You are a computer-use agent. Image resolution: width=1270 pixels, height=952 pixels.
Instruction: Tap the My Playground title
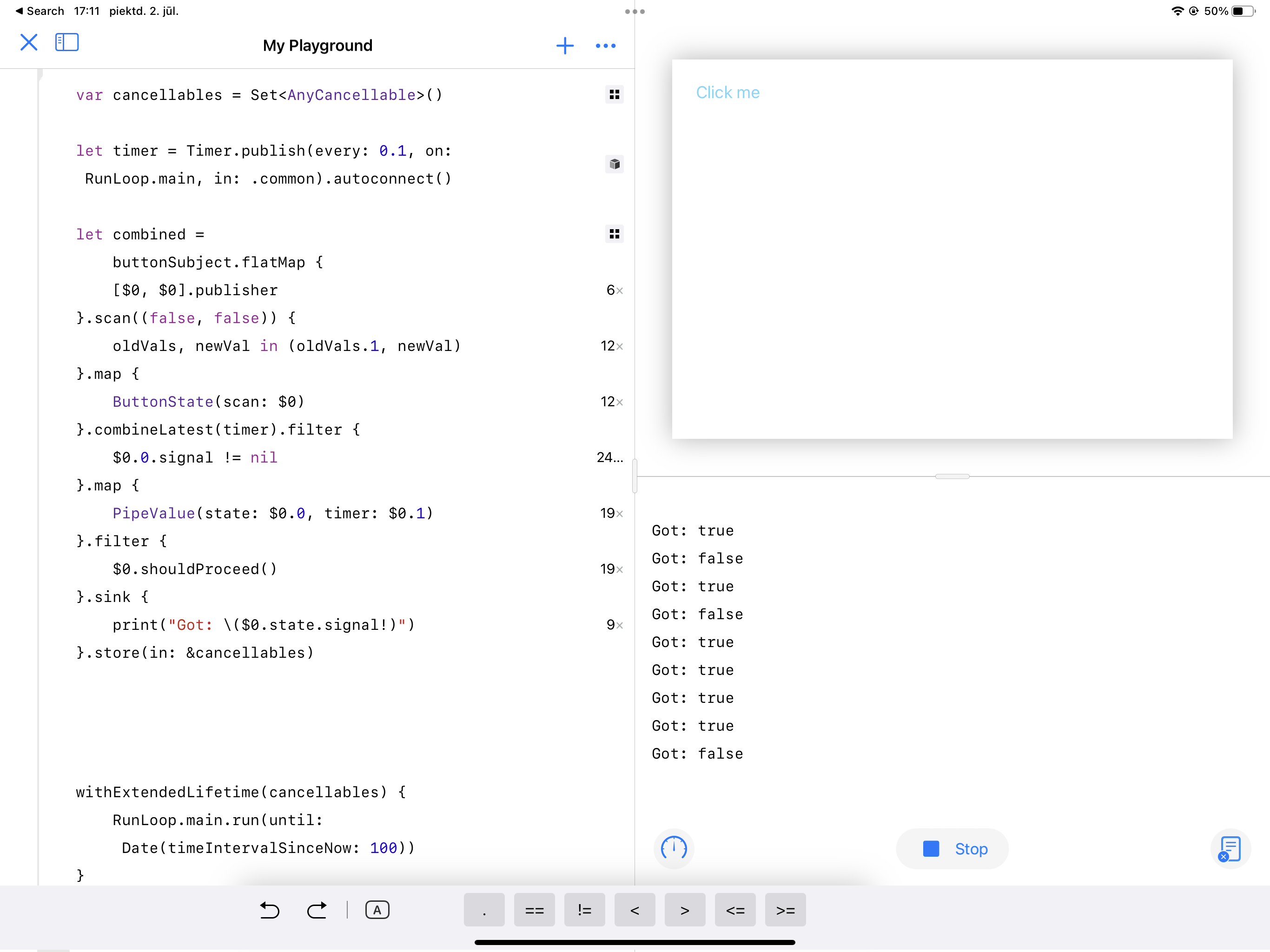pyautogui.click(x=317, y=46)
